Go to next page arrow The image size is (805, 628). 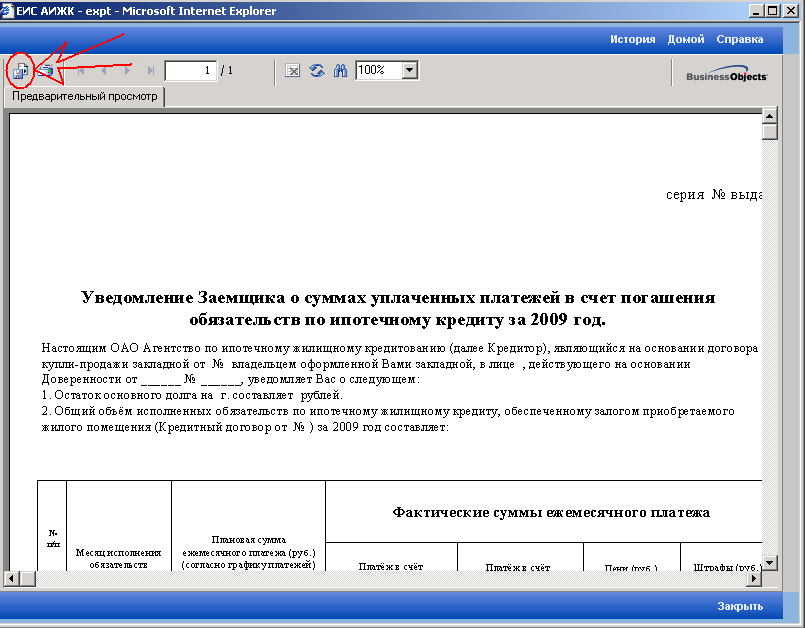(x=127, y=70)
